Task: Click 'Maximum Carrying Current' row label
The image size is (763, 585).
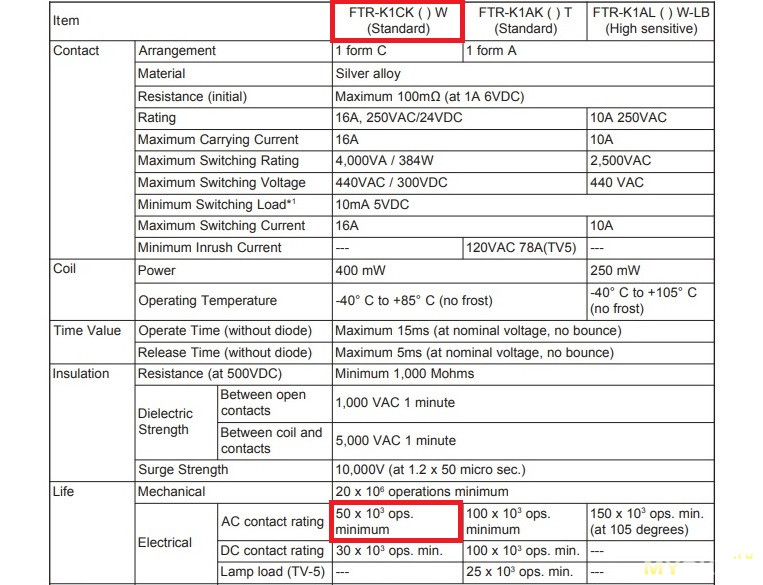Action: (233, 140)
